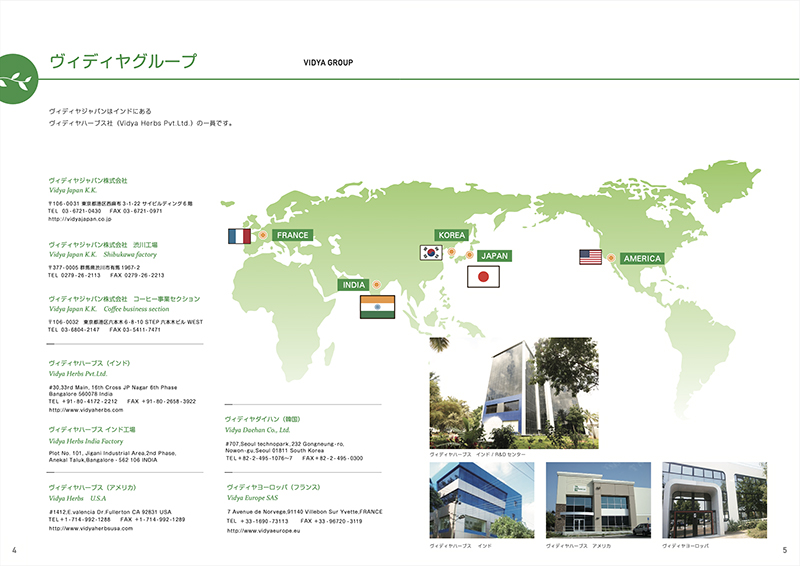This screenshot has height=566, width=800.
Task: Click the South Korean flag icon
Action: pos(430,253)
